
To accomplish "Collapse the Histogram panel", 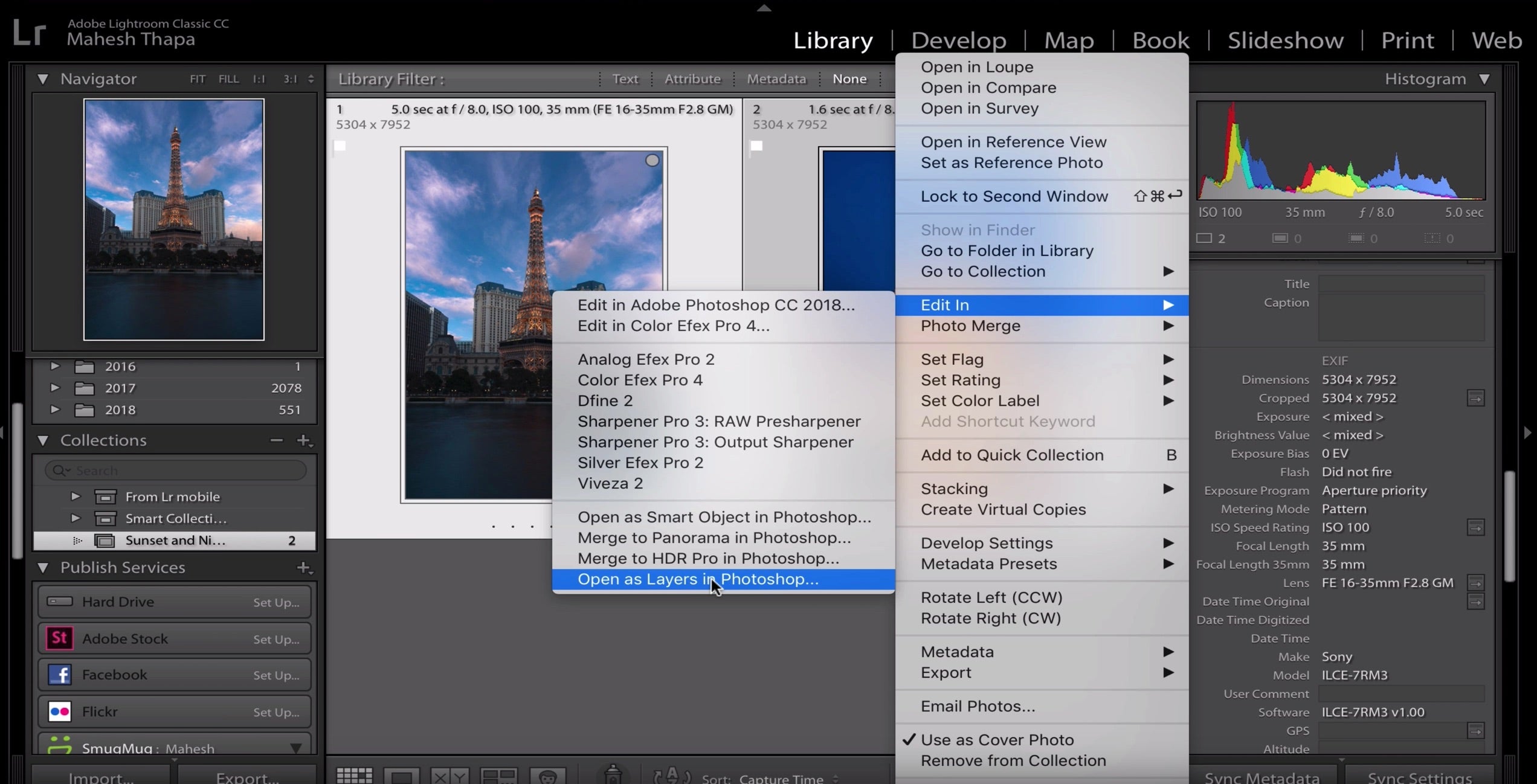I will coord(1484,79).
